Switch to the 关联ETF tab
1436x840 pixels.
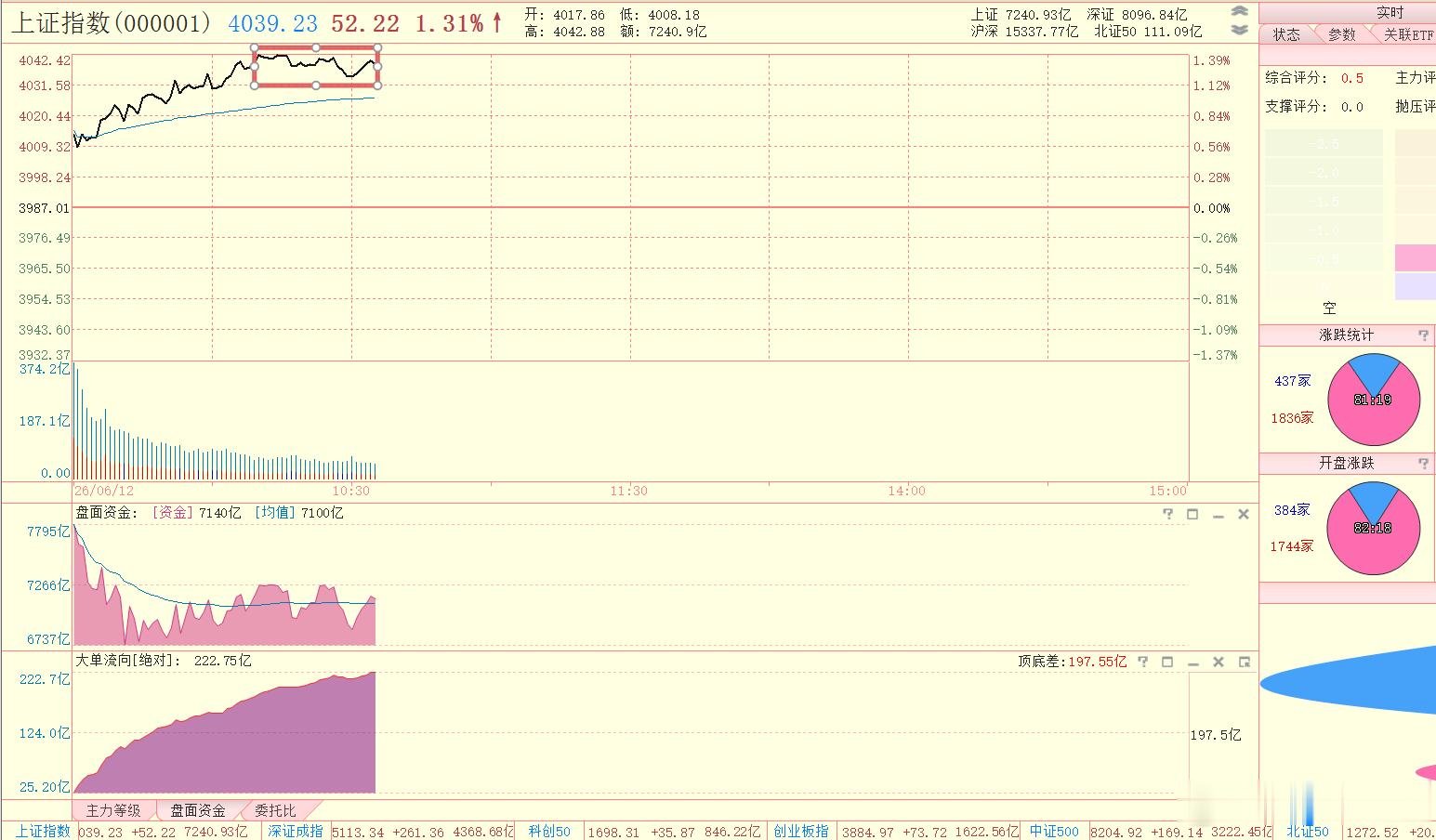[1408, 34]
